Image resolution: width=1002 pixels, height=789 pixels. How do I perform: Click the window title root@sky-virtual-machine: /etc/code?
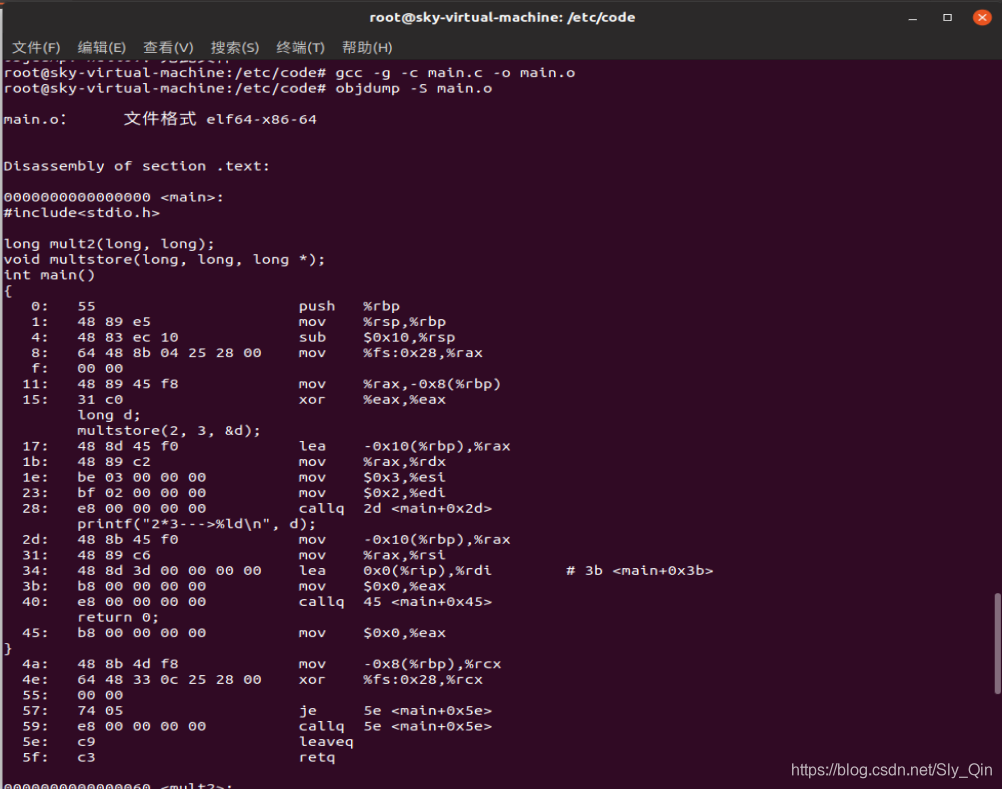(502, 17)
